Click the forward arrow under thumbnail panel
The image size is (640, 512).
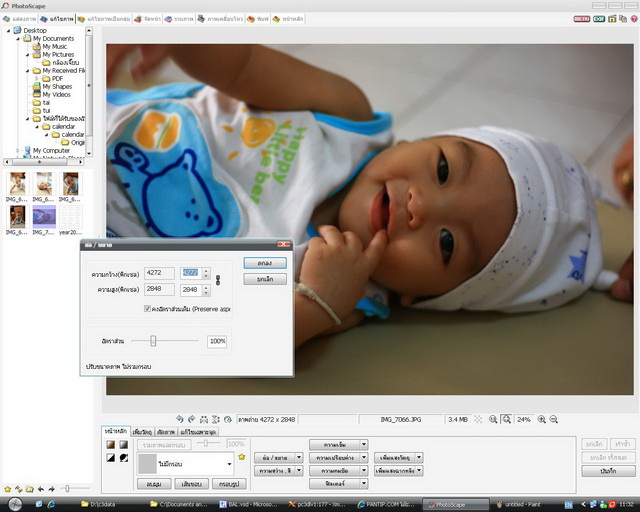tap(51, 489)
